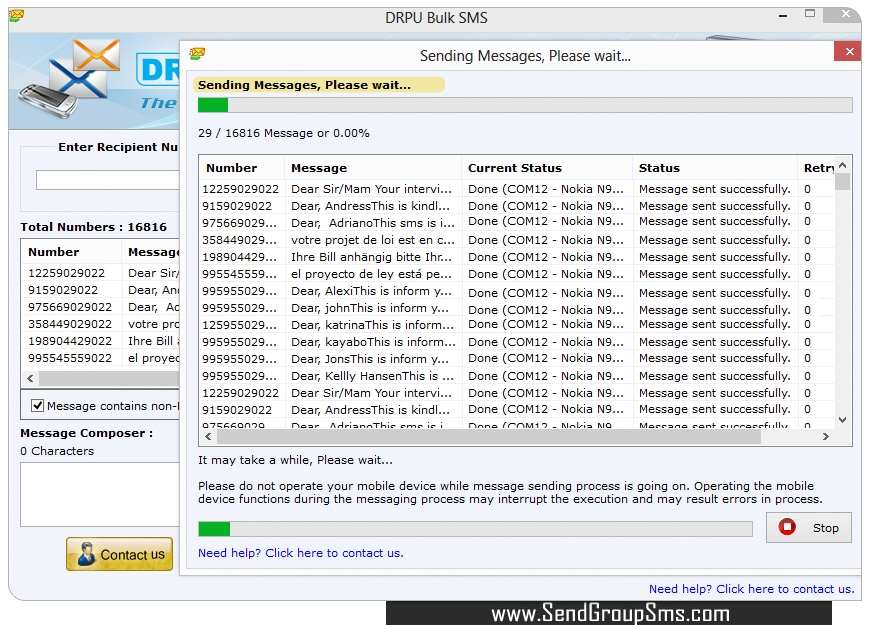This screenshot has height=629, width=870.
Task: Click '29 / 16816 Message or 0.00%' text
Action: tap(284, 133)
